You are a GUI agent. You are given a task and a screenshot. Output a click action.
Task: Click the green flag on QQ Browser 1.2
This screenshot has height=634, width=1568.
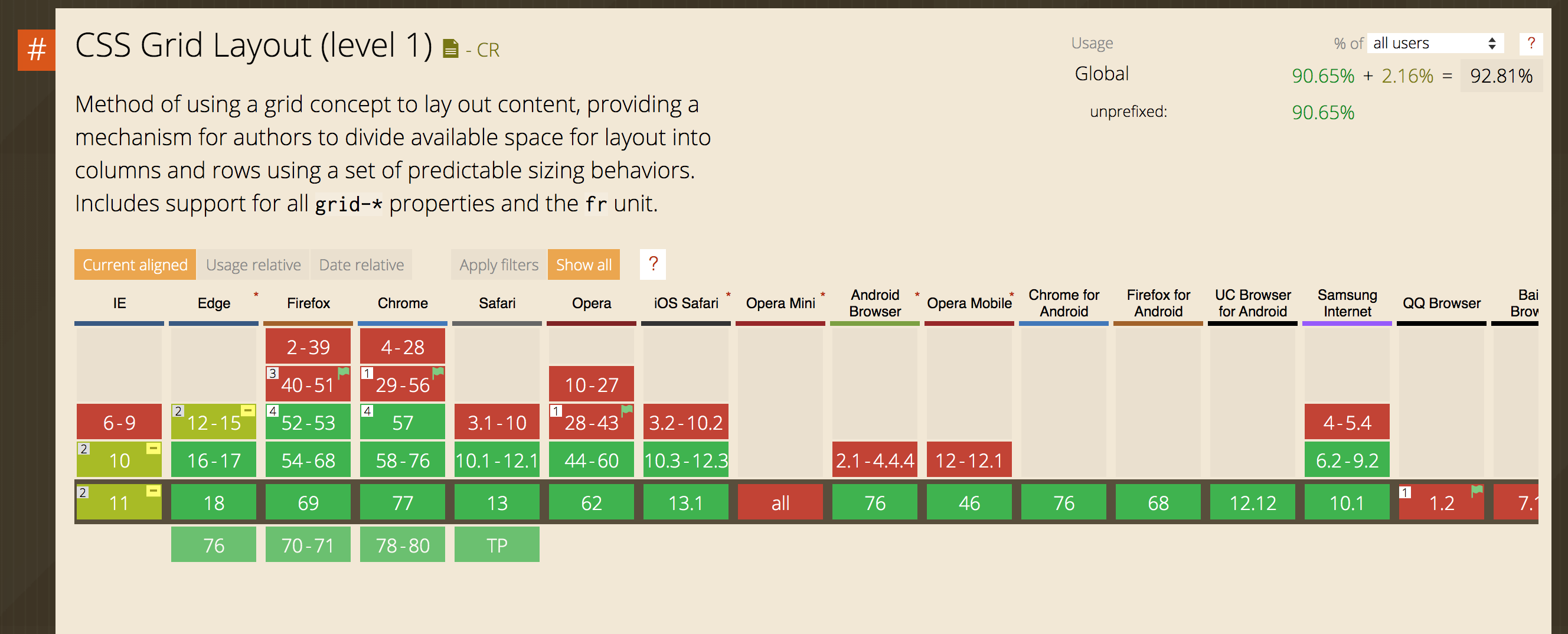(1477, 491)
